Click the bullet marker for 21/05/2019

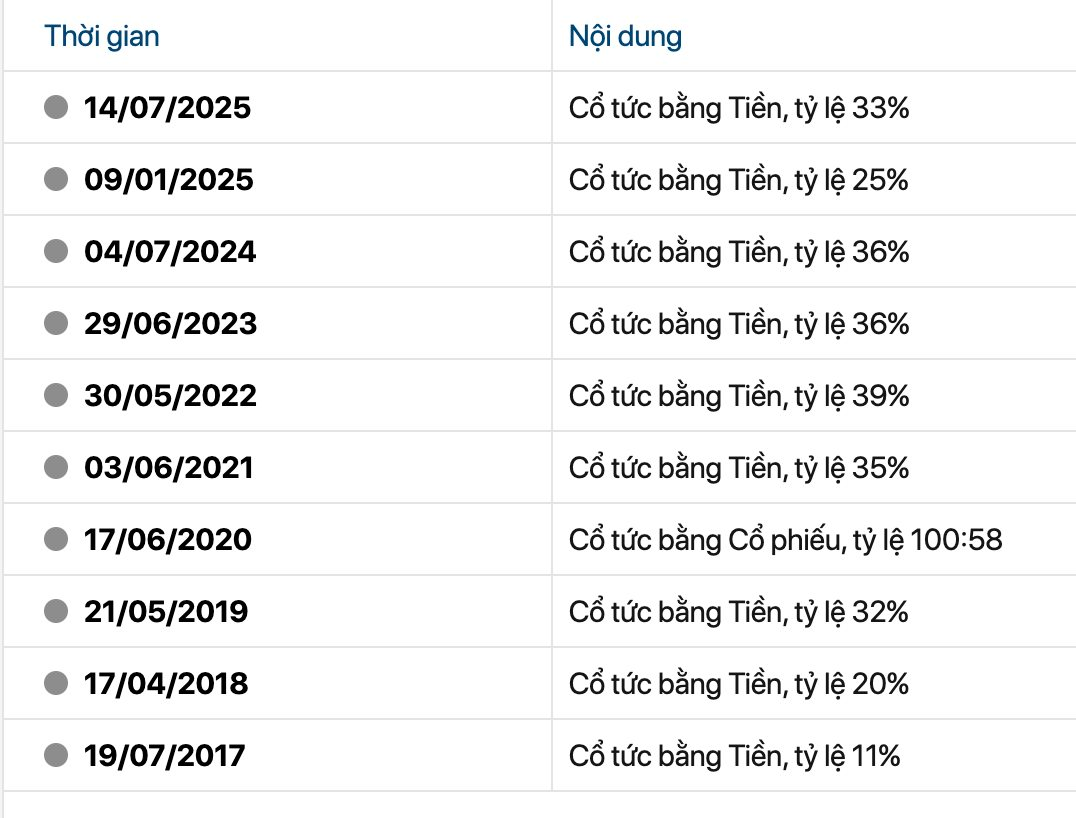point(56,610)
